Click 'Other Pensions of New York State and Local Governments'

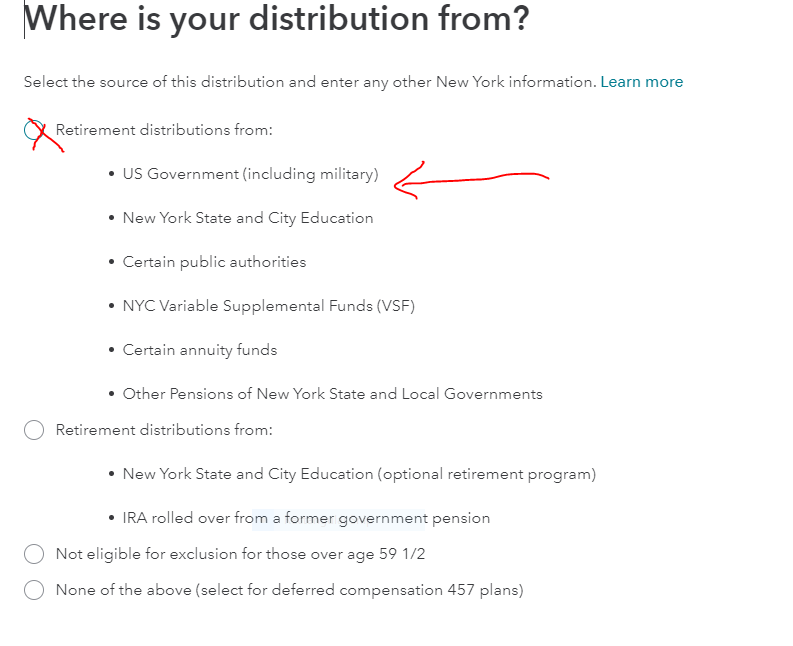pyautogui.click(x=332, y=394)
